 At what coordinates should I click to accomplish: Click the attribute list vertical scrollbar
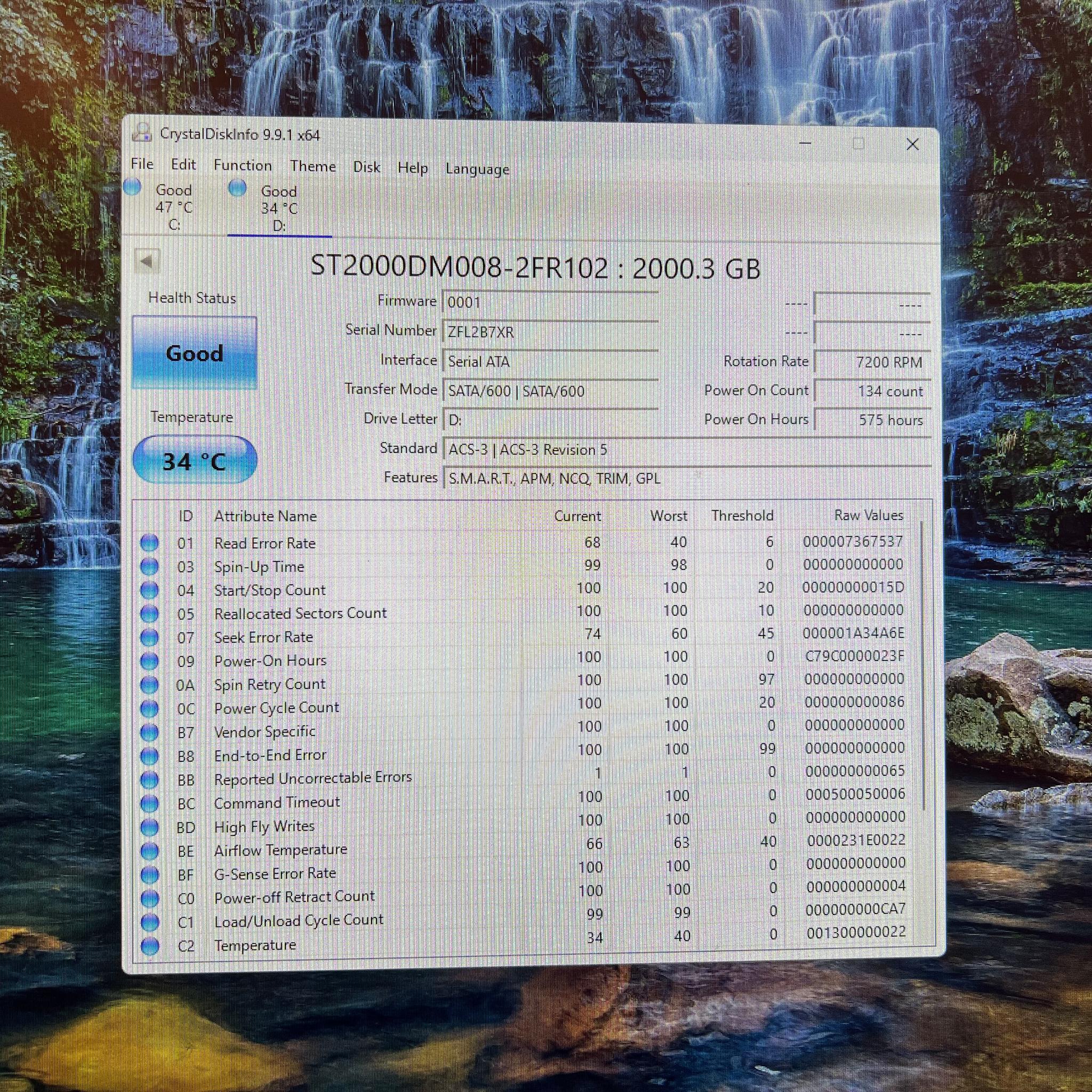point(922,665)
